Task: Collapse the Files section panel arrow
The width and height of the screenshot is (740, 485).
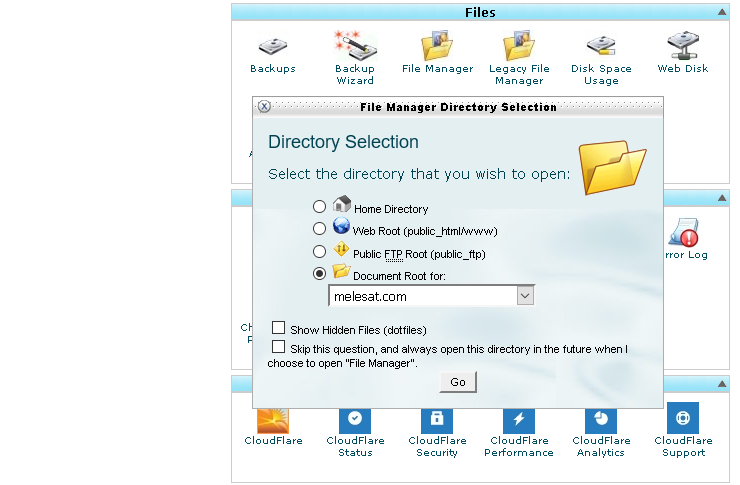Action: click(722, 13)
